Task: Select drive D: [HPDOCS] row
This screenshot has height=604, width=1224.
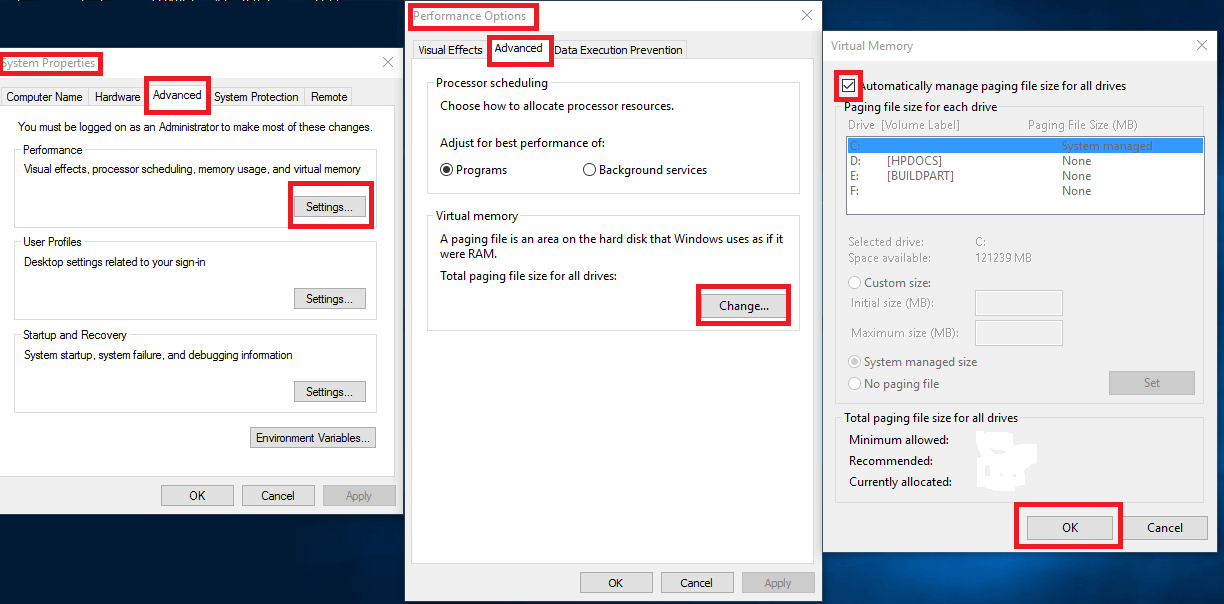Action: tap(1025, 161)
